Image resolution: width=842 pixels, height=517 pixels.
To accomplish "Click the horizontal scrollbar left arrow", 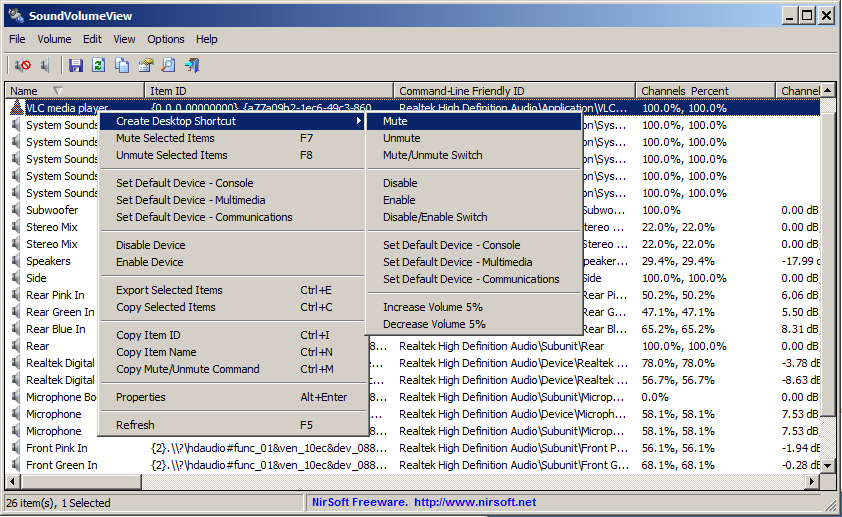I will (13, 482).
